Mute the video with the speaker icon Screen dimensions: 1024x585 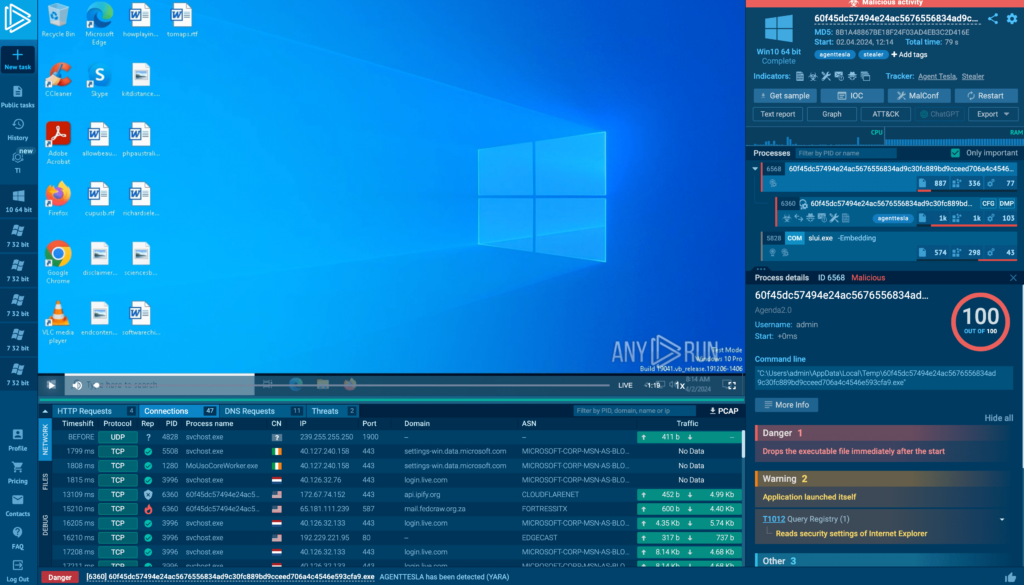(x=76, y=384)
